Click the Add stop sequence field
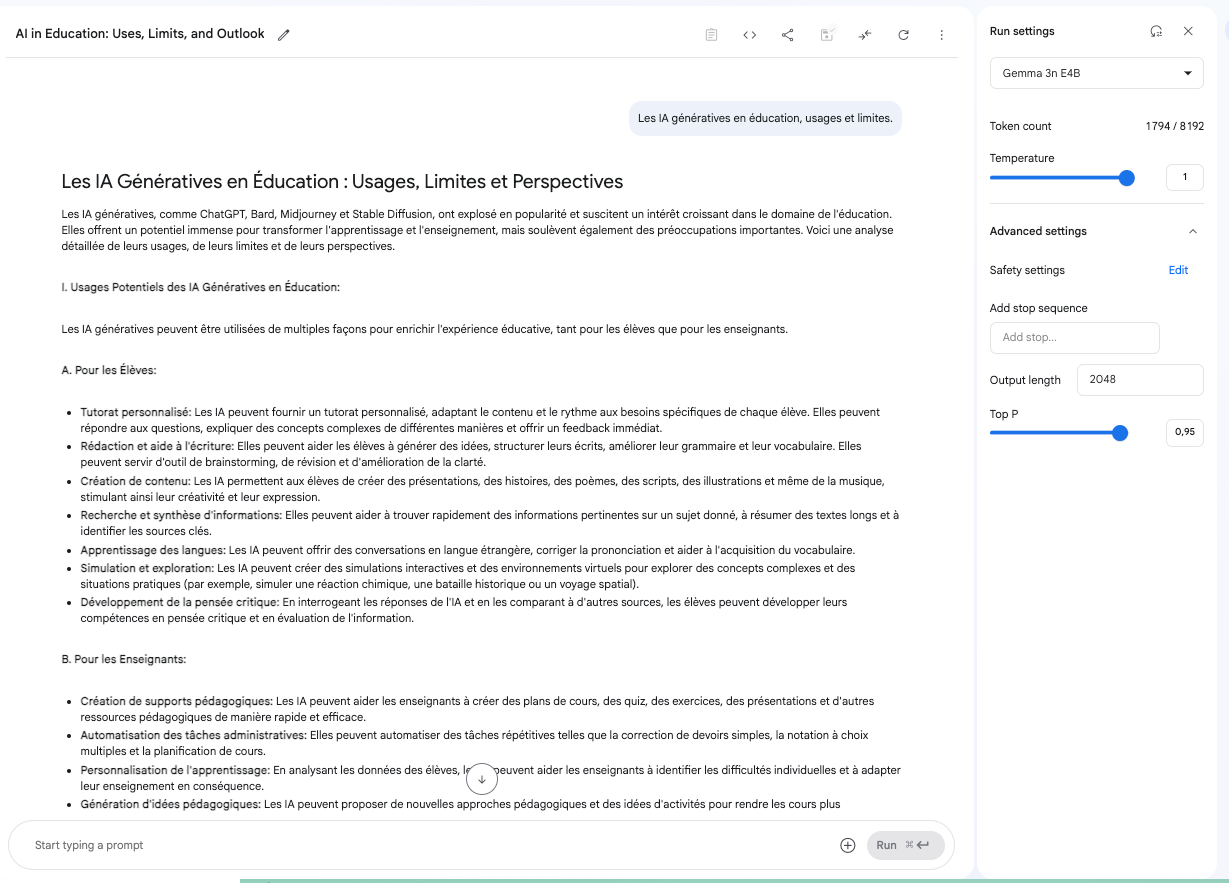The width and height of the screenshot is (1229, 883). [1074, 338]
